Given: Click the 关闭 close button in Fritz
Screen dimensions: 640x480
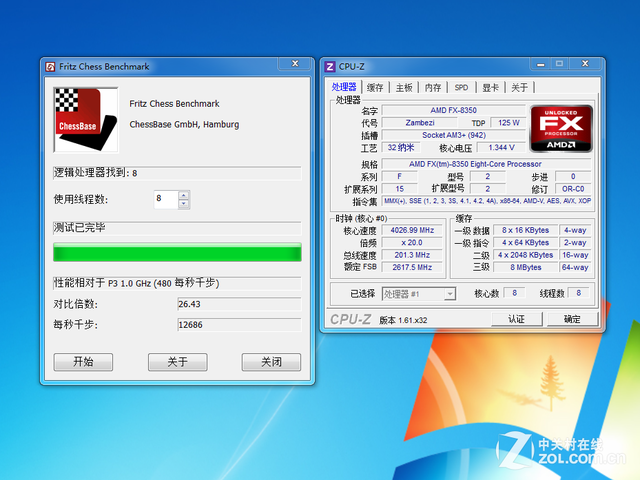Looking at the screenshot, I should (x=271, y=362).
